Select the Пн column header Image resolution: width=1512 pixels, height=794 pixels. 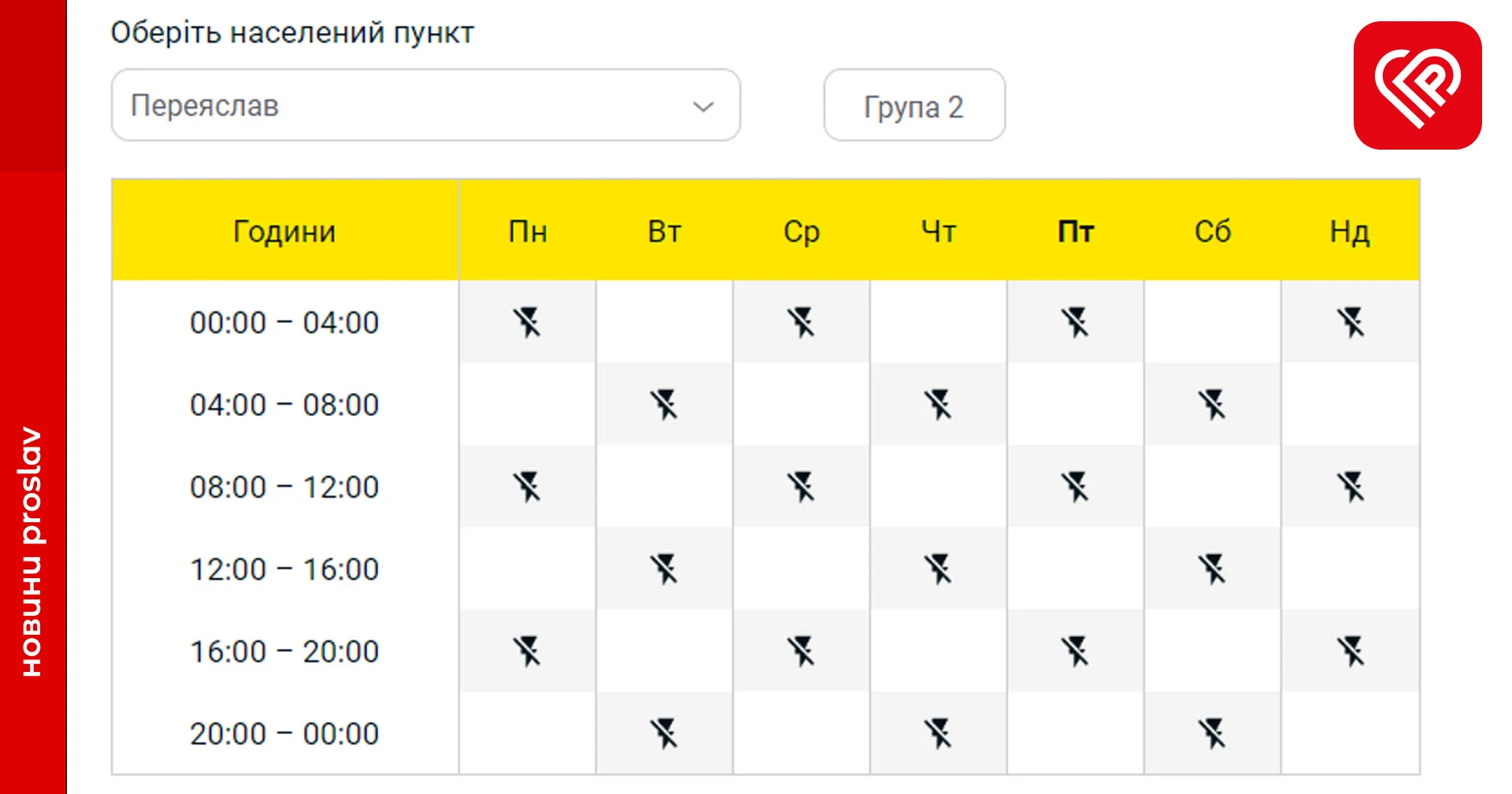[x=528, y=232]
